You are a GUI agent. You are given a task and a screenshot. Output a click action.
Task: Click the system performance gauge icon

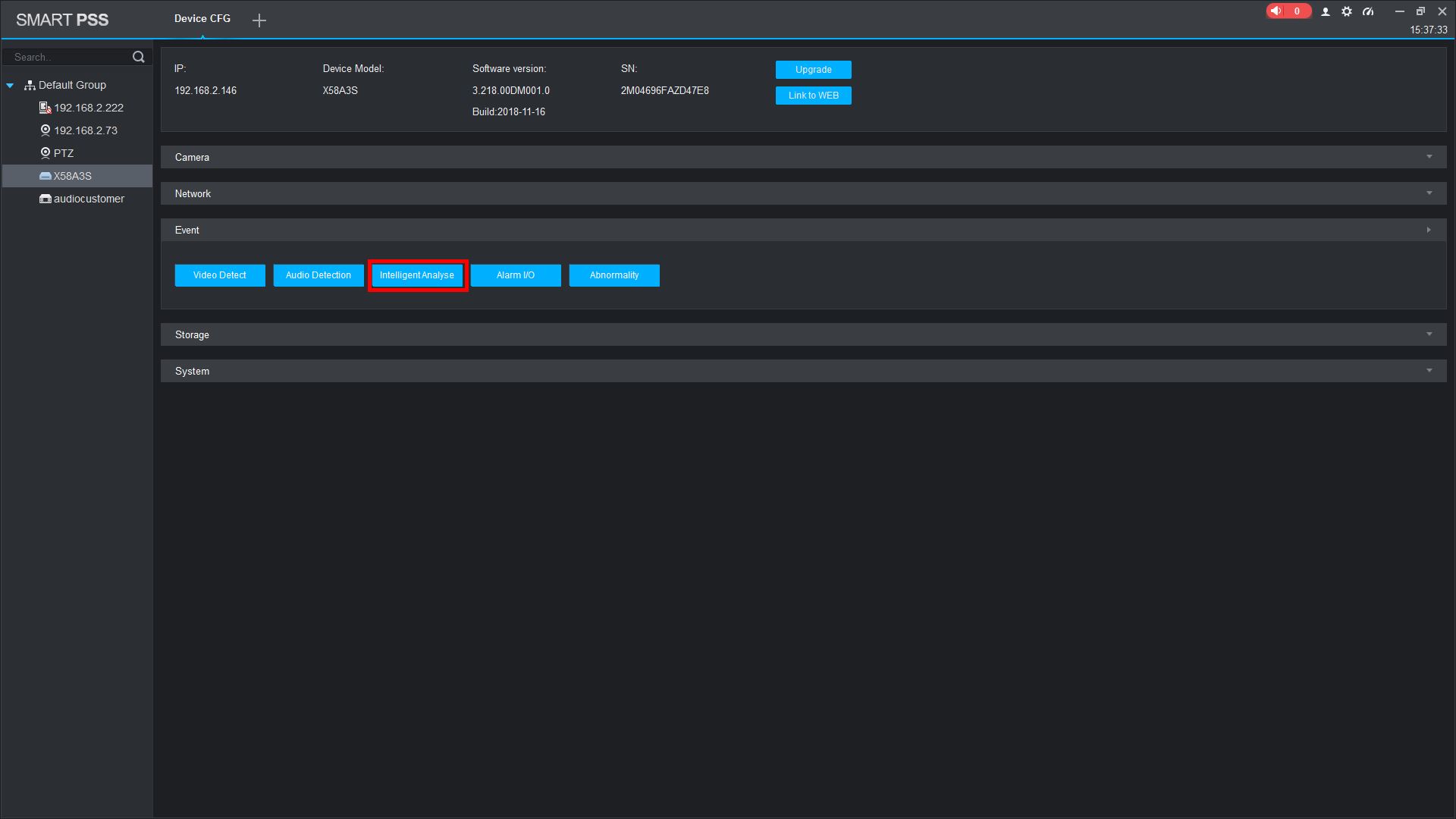point(1368,12)
